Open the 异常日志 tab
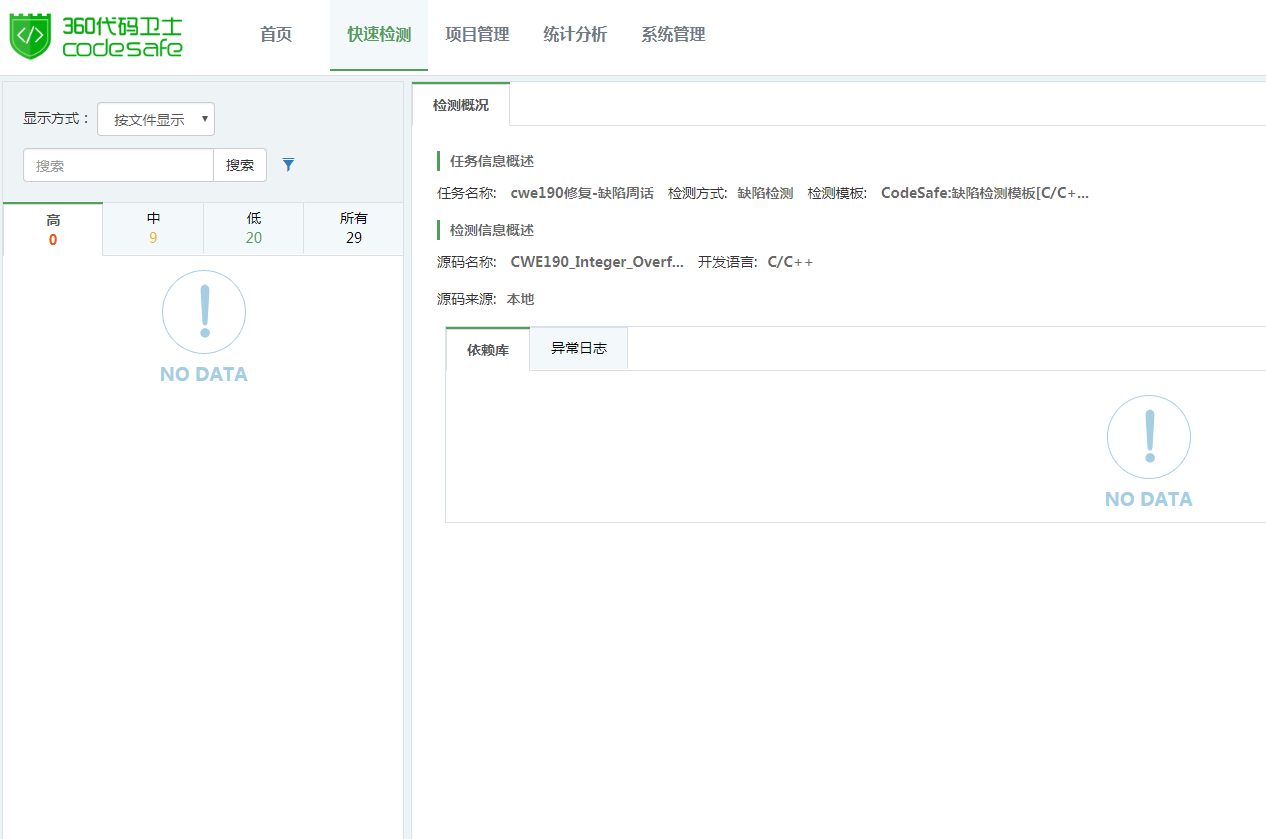Image resolution: width=1266 pixels, height=839 pixels. click(x=579, y=349)
